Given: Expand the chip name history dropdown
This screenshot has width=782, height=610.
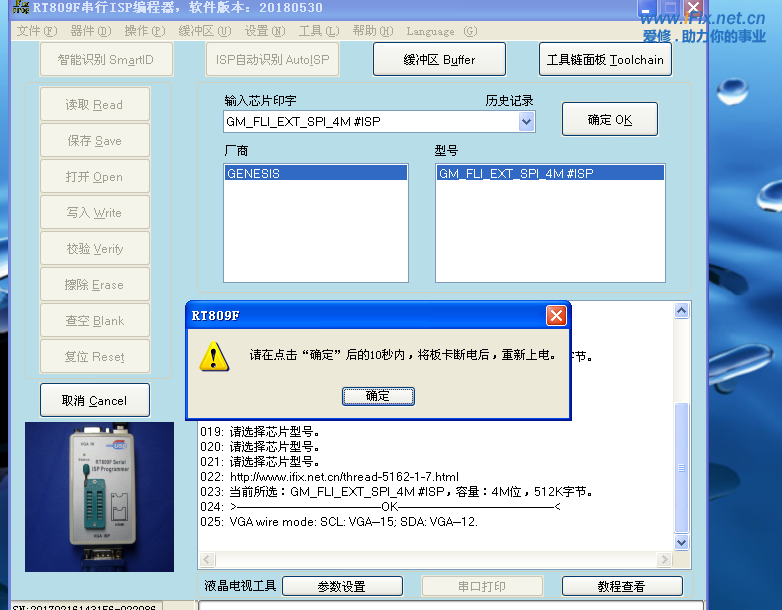Looking at the screenshot, I should pos(526,122).
